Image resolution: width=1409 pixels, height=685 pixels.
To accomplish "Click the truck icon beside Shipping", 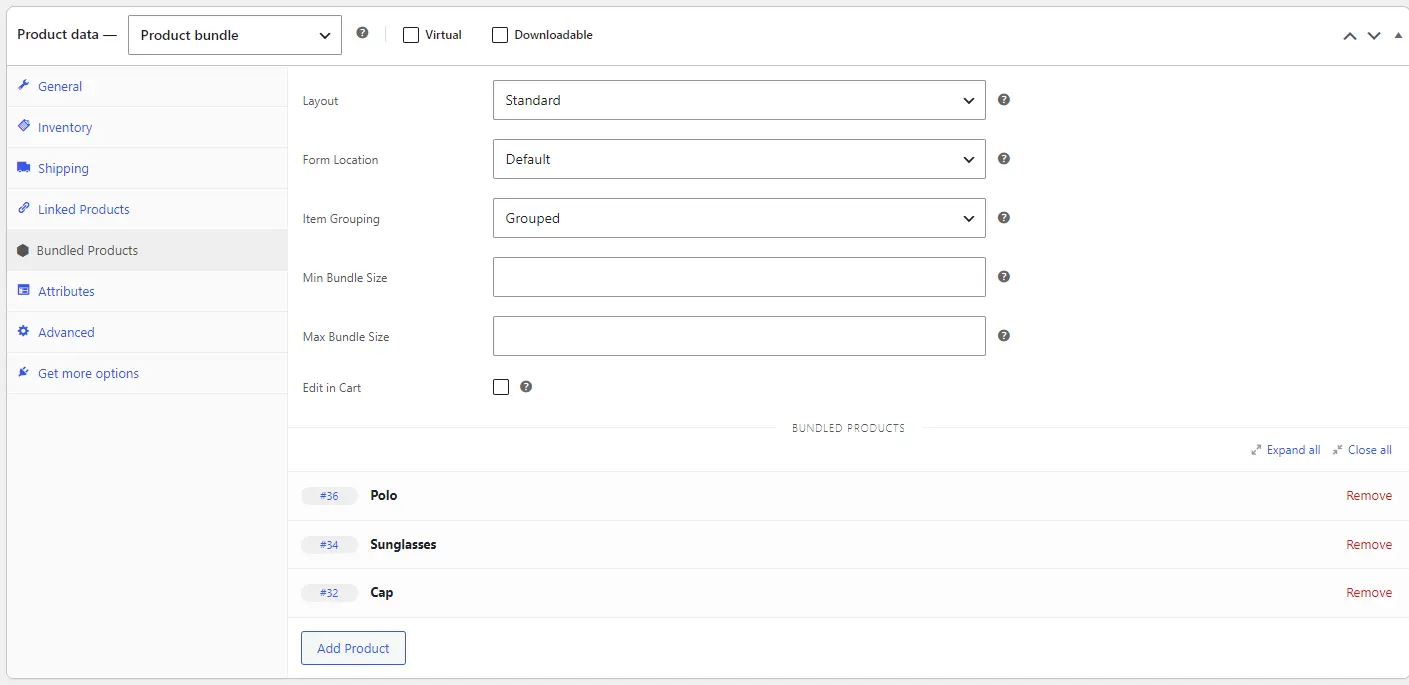I will coord(24,168).
